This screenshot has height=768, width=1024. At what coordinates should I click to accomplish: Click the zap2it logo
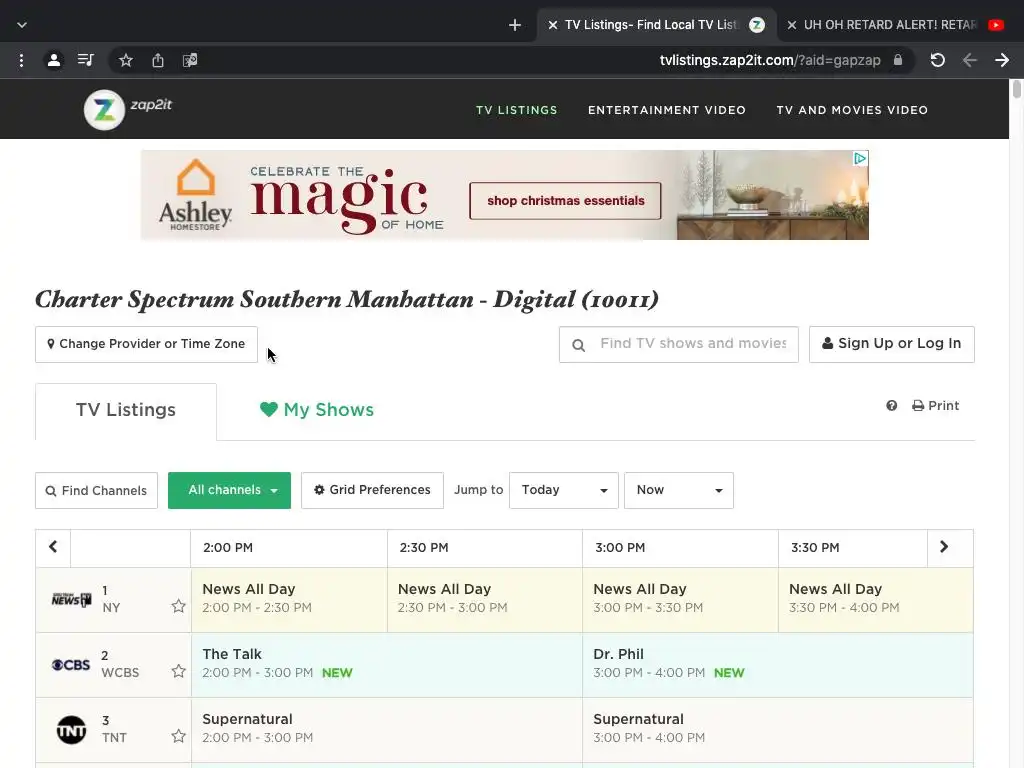128,109
